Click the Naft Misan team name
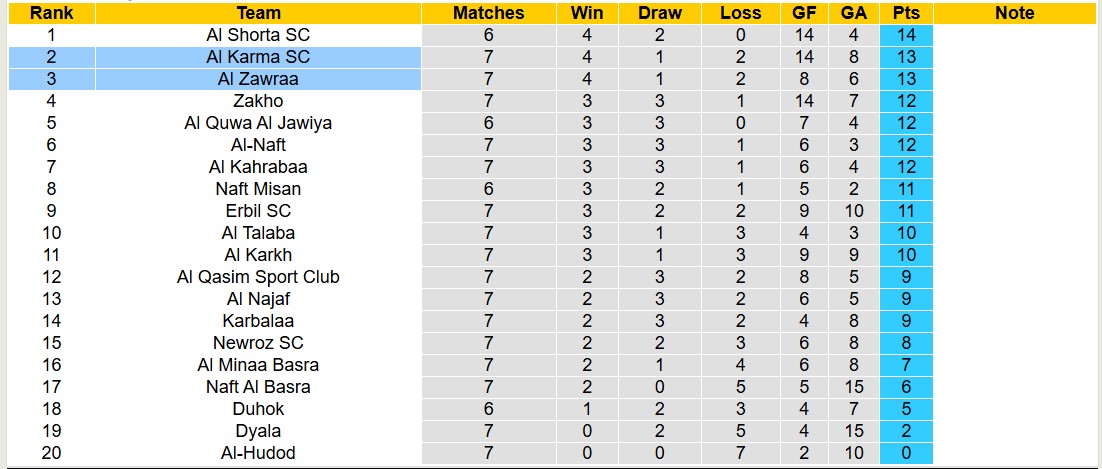The image size is (1102, 469). [x=258, y=189]
